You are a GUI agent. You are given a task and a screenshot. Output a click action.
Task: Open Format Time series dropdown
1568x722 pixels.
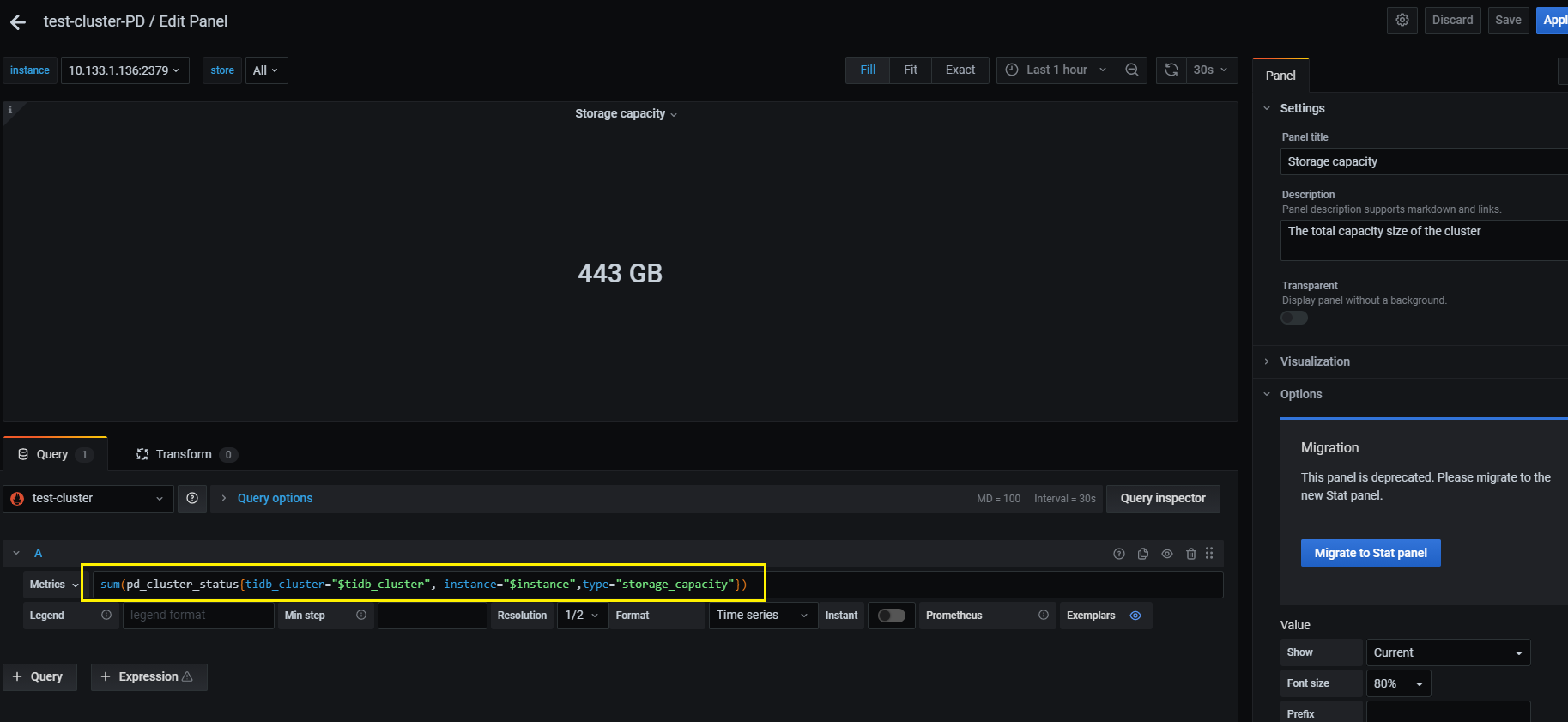763,616
